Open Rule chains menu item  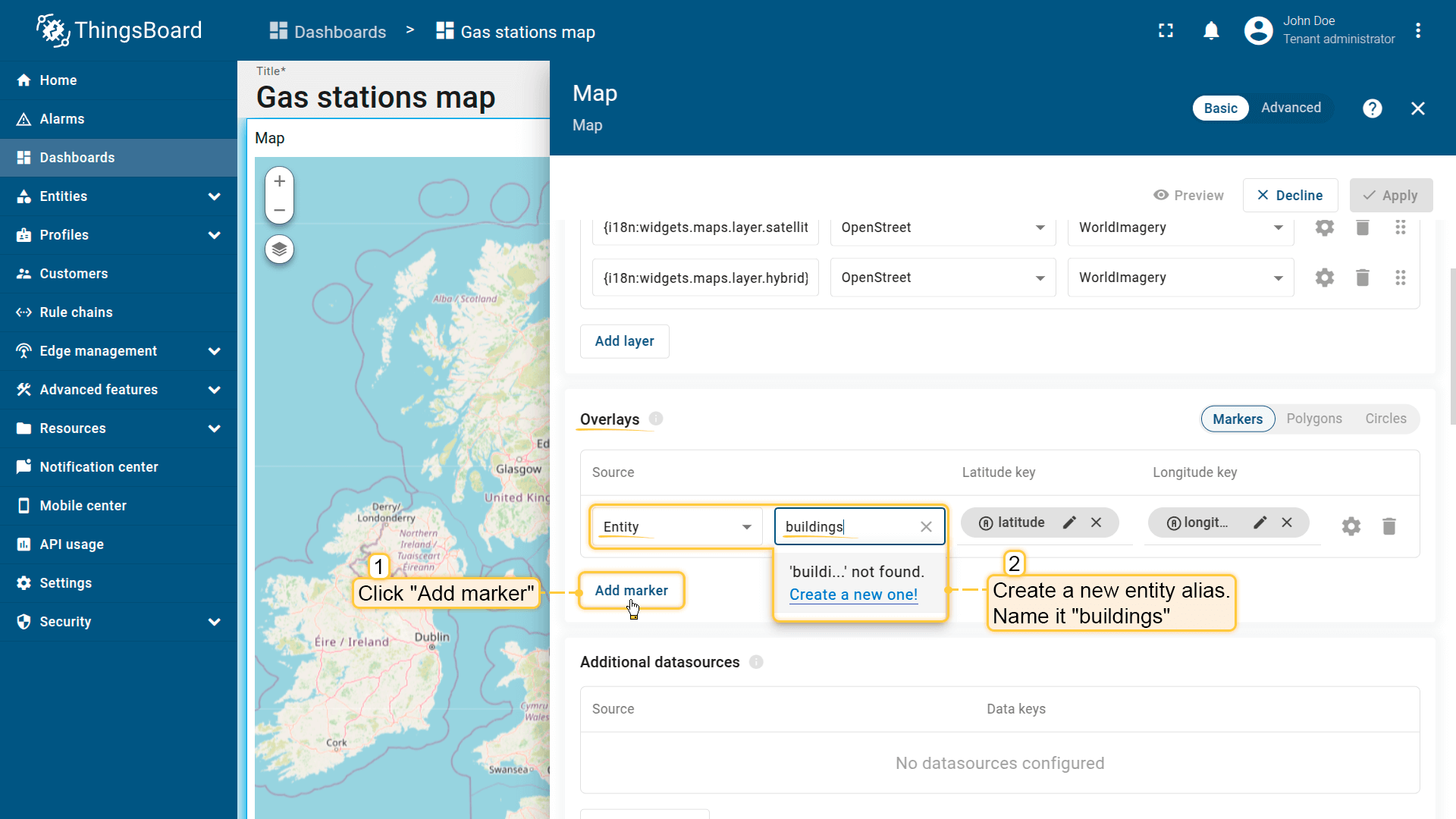point(76,312)
